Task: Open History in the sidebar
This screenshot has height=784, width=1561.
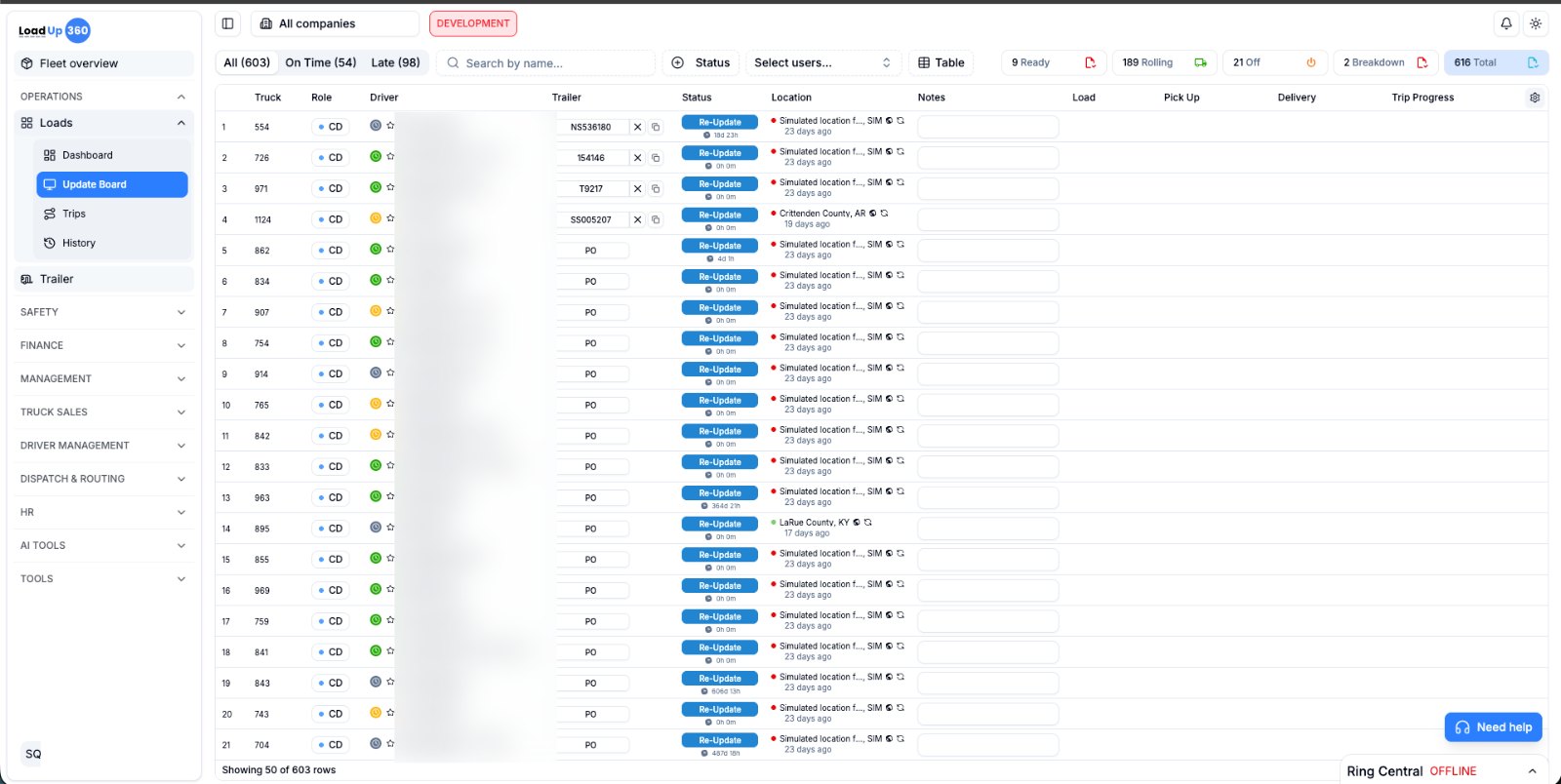Action: pyautogui.click(x=112, y=243)
